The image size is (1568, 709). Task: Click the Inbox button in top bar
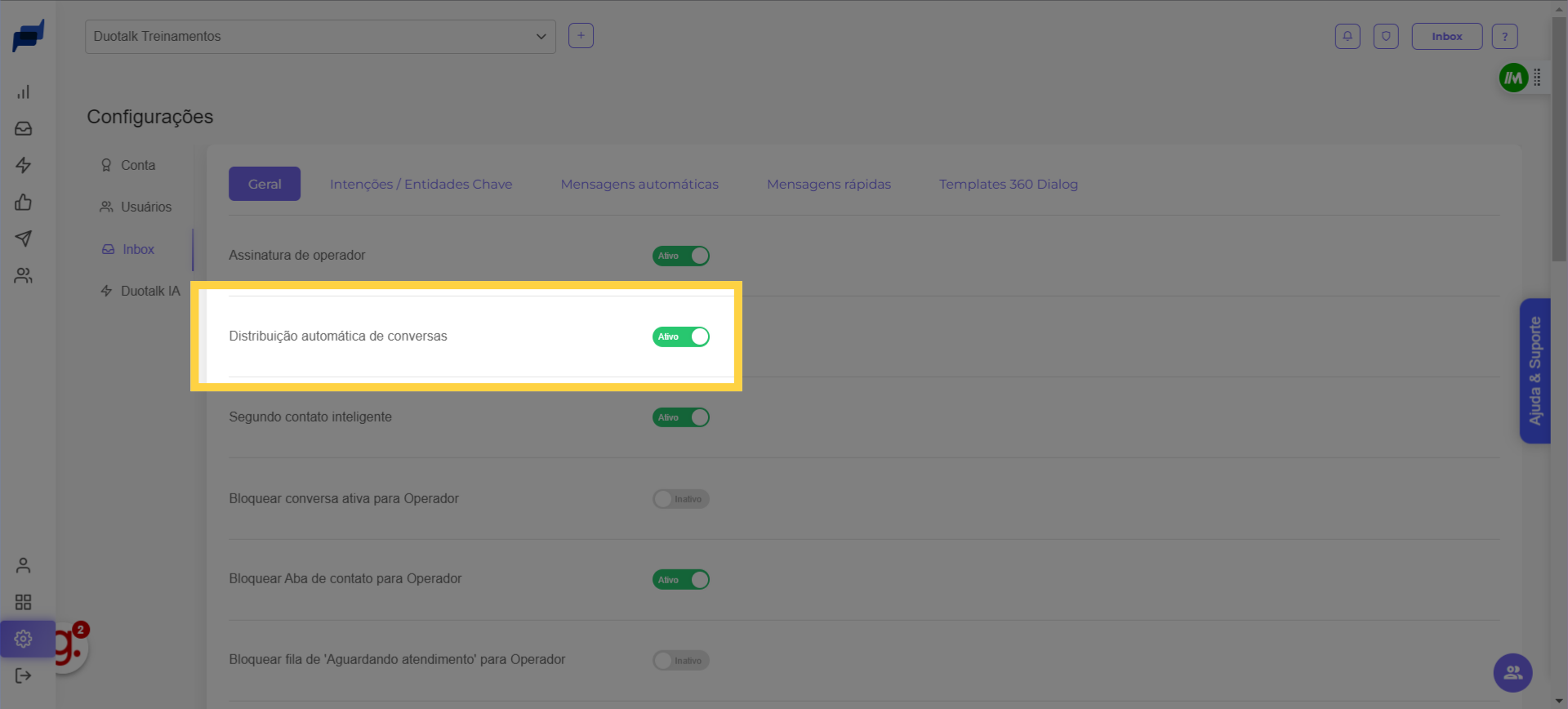click(x=1446, y=37)
